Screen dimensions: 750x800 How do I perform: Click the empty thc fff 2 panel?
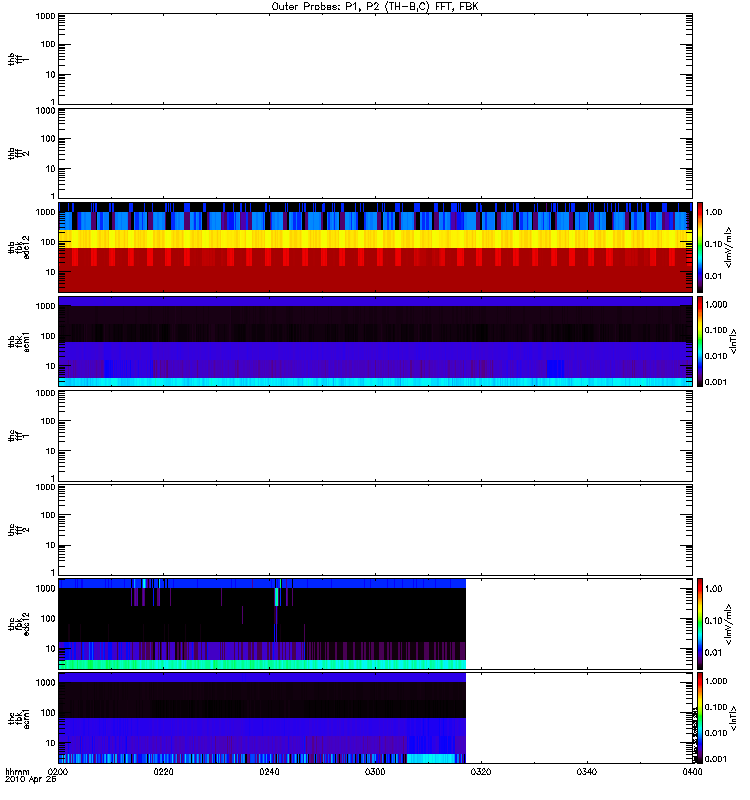pos(375,530)
